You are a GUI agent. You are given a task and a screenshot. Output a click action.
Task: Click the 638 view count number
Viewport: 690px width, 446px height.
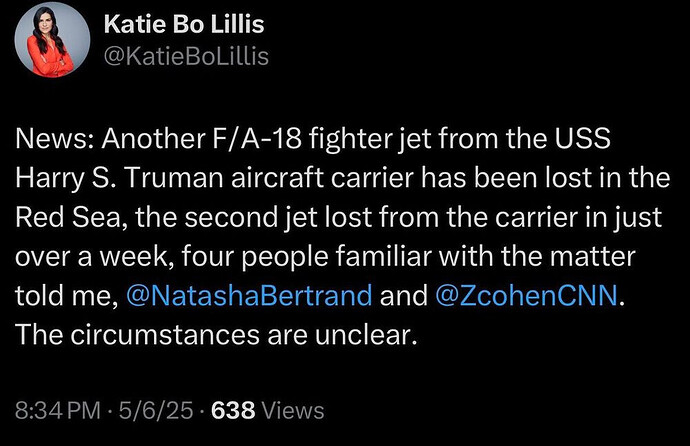tap(233, 410)
